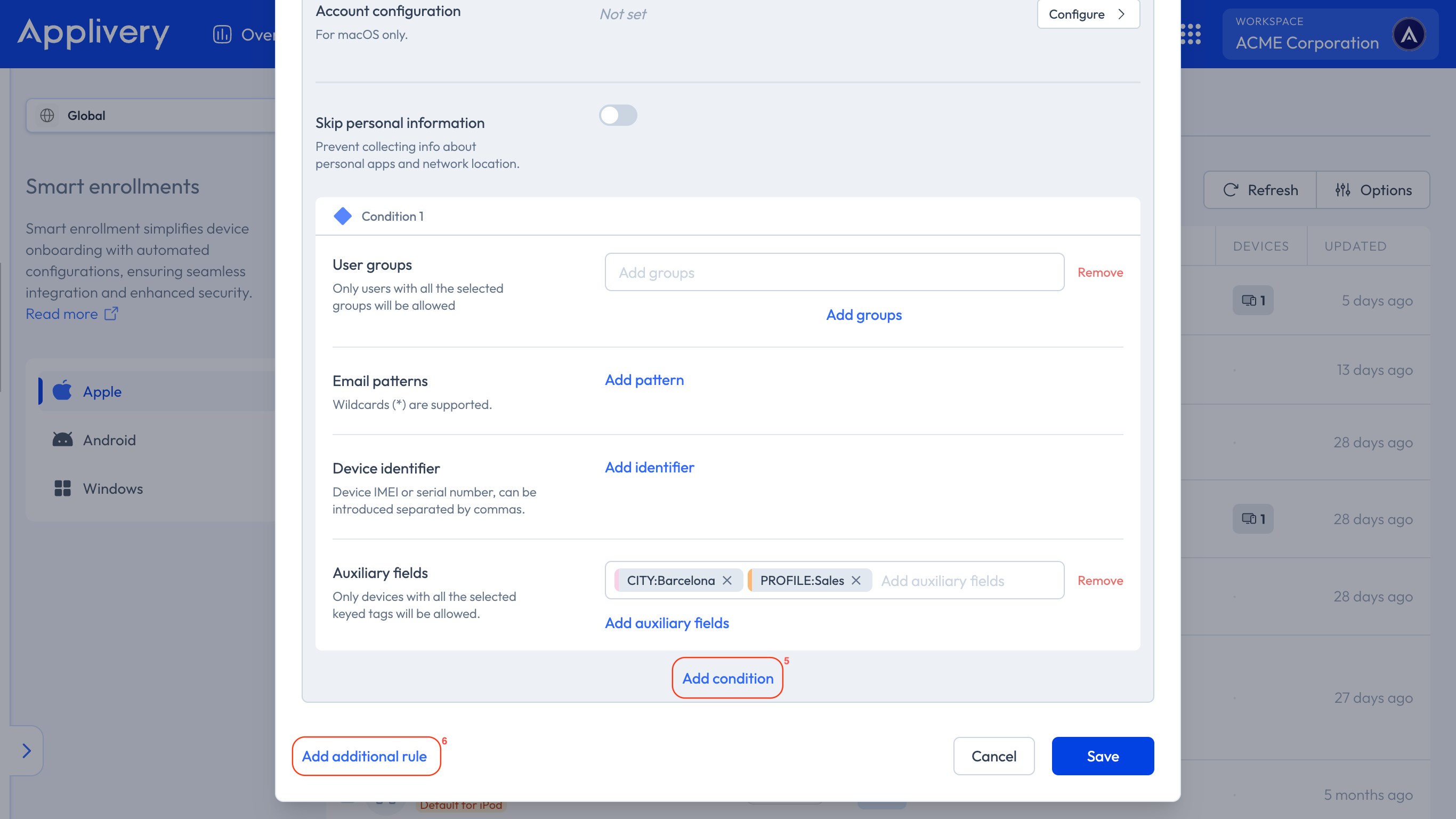Click the Global globe icon
The height and width of the screenshot is (819, 1456).
tap(47, 115)
